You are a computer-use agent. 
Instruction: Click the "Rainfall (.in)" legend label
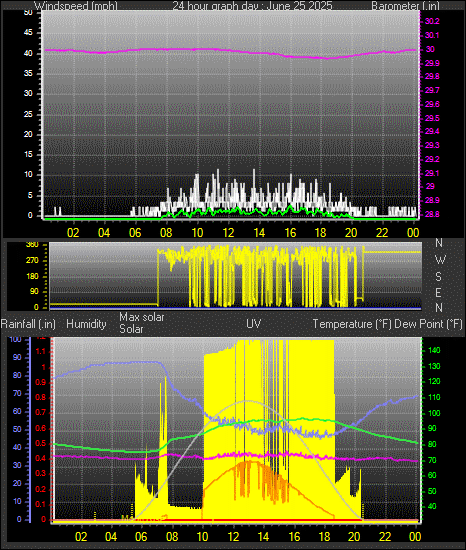28,324
